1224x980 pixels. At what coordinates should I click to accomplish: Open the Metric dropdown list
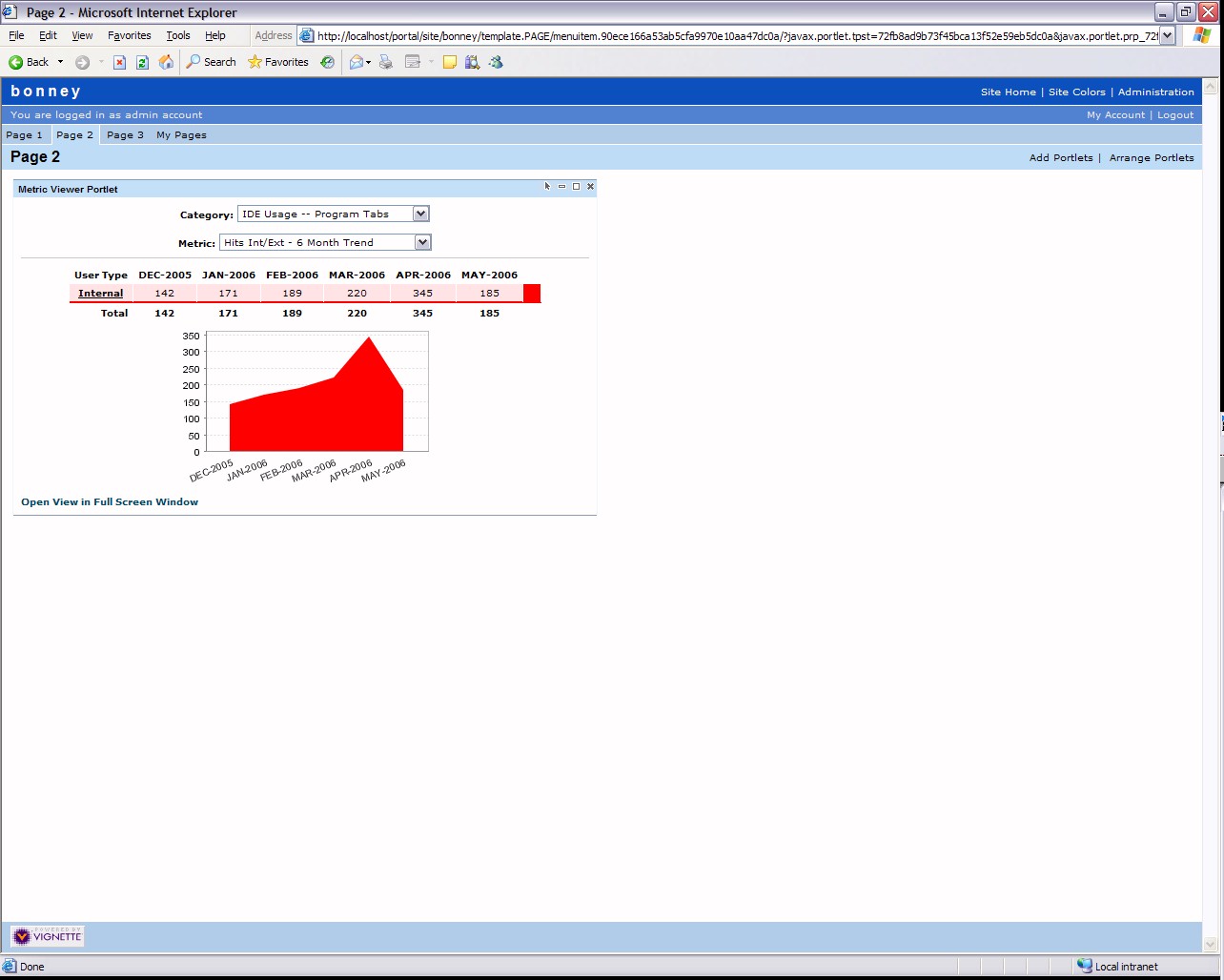[x=422, y=243]
